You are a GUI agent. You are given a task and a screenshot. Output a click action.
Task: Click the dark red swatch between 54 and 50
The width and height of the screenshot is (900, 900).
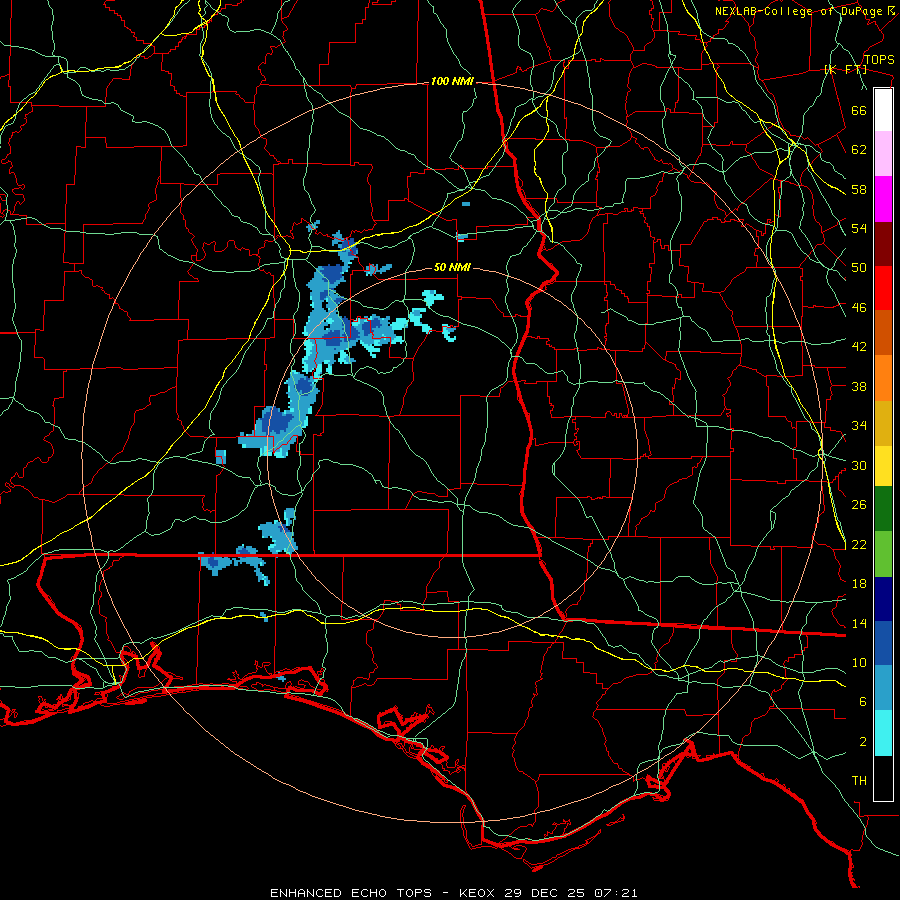click(883, 244)
